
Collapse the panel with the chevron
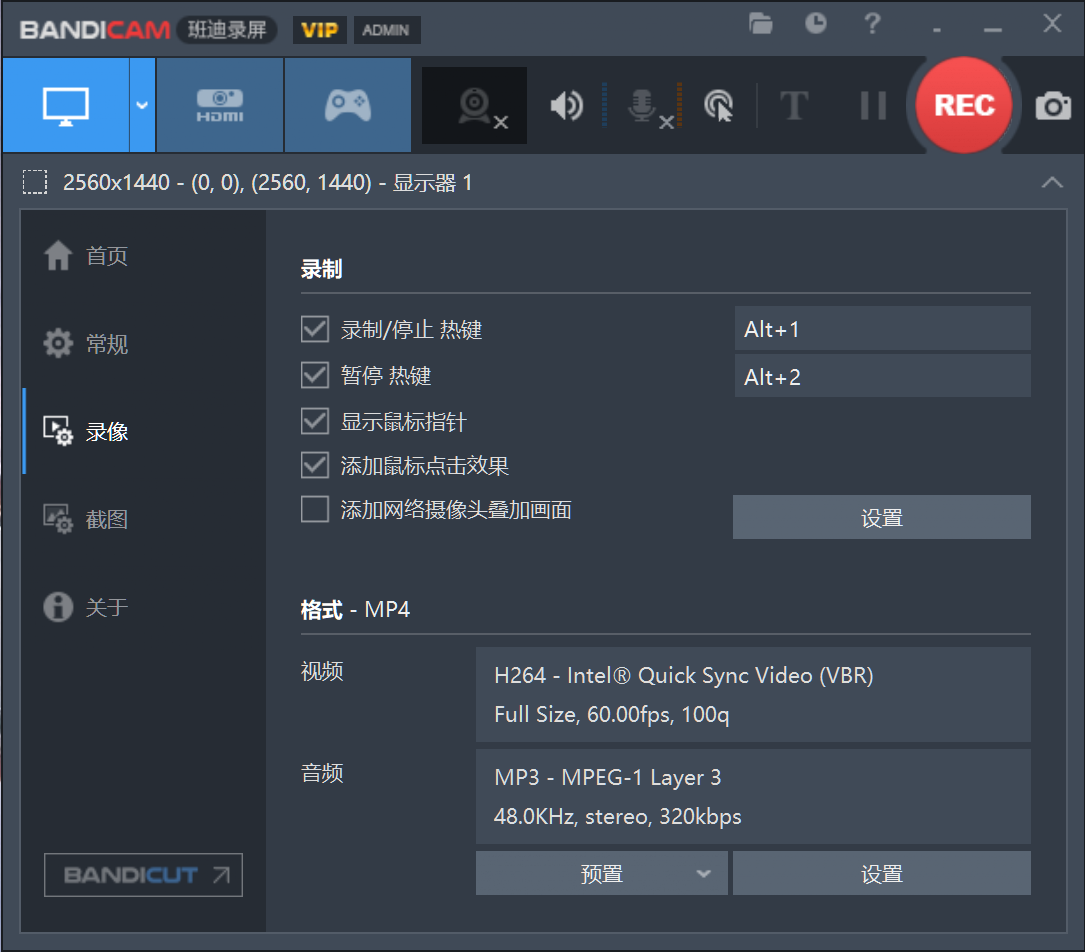(x=1052, y=182)
